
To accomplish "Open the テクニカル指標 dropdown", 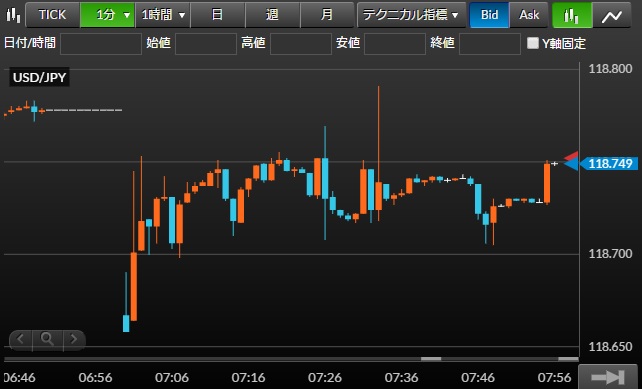I will click(x=411, y=15).
